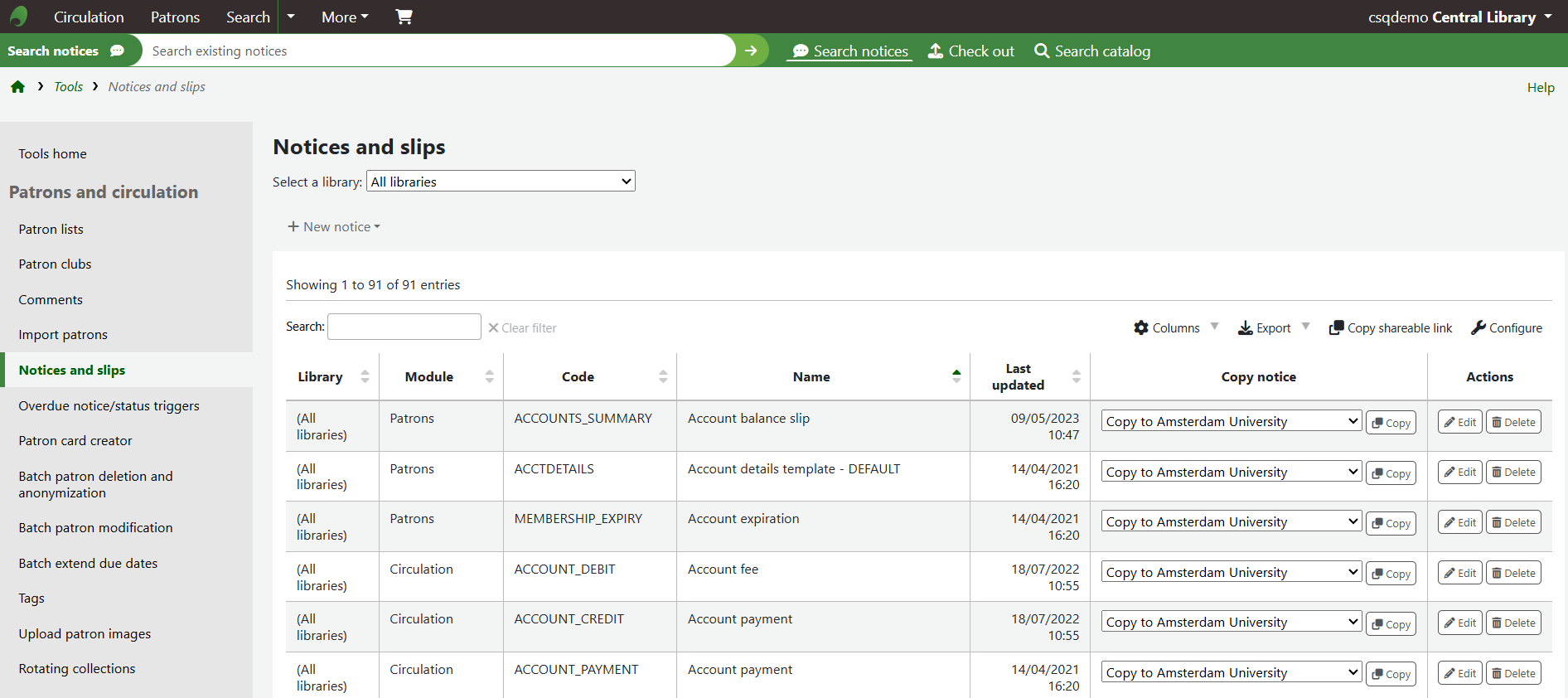Open the shopping cart icon
This screenshot has width=1568, height=698.
tap(404, 17)
